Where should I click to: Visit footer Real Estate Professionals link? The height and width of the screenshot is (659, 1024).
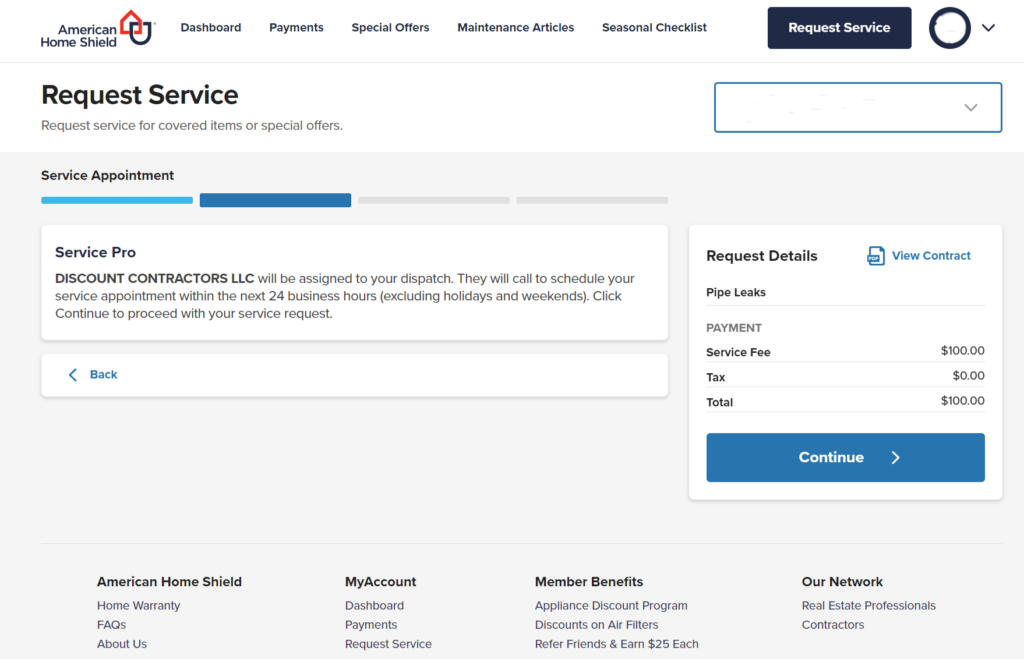coord(868,606)
